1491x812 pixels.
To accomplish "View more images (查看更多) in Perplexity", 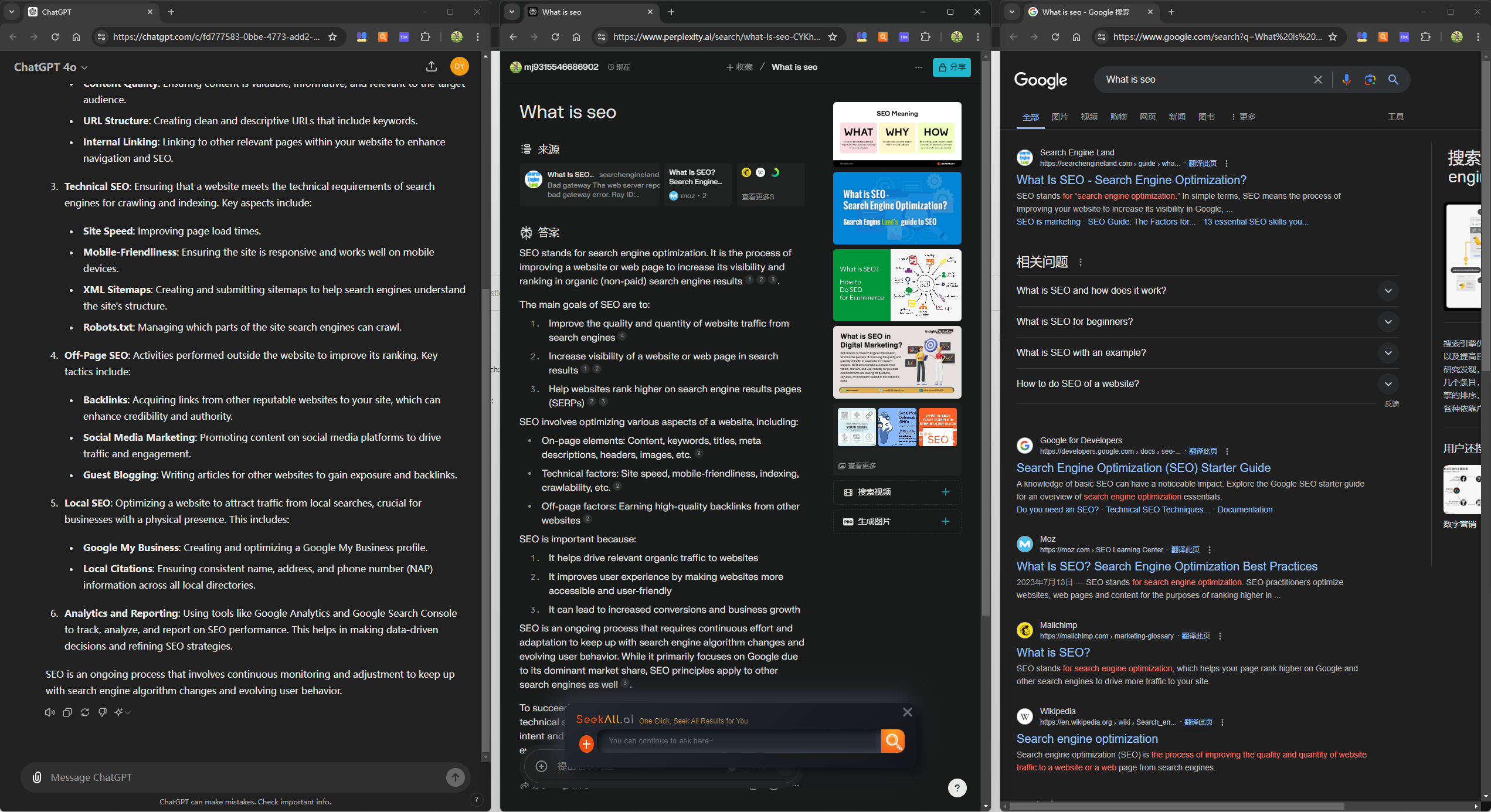I will pos(857,466).
